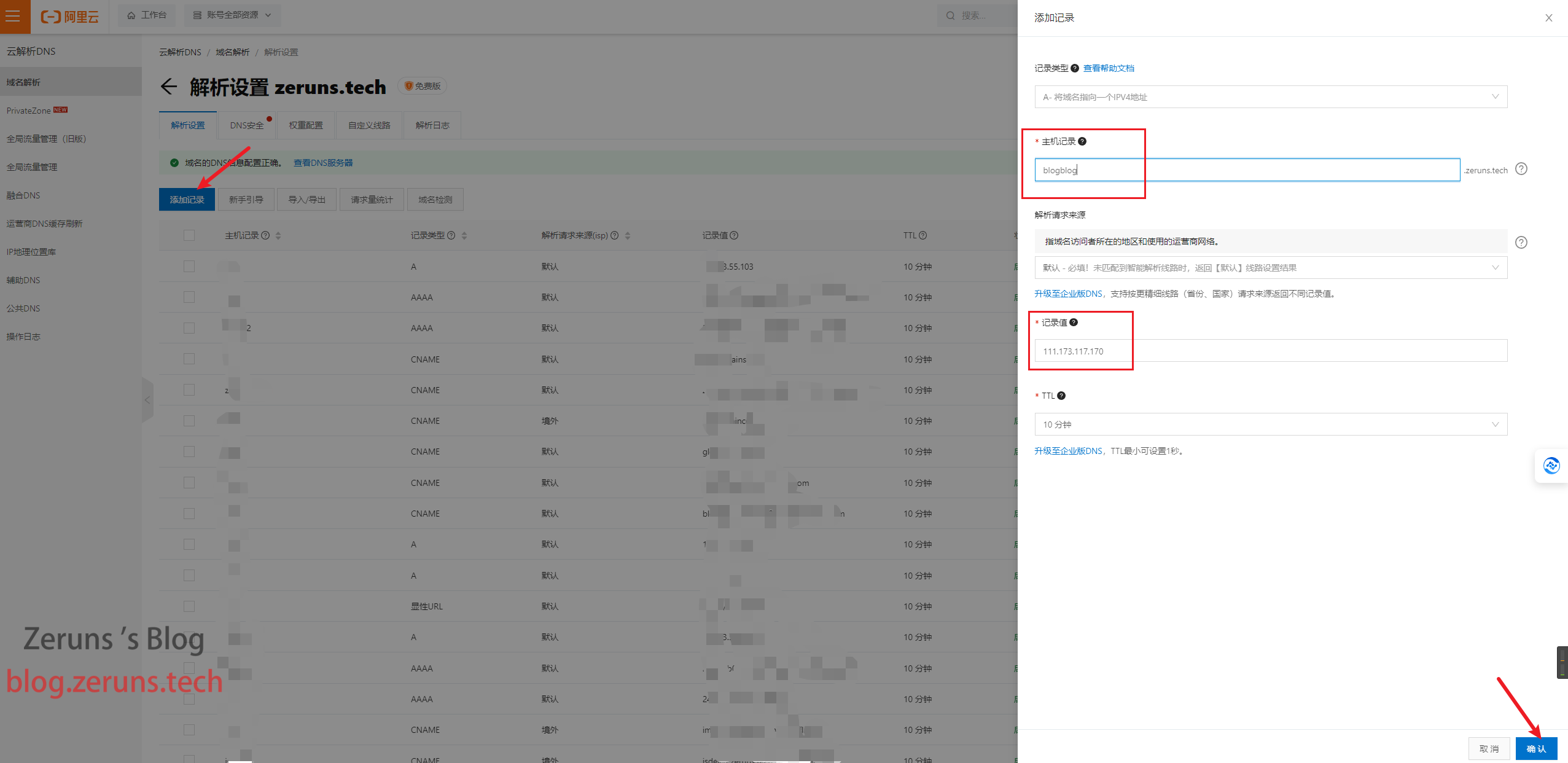Click the floating blue assistant icon on right edge

[1551, 466]
